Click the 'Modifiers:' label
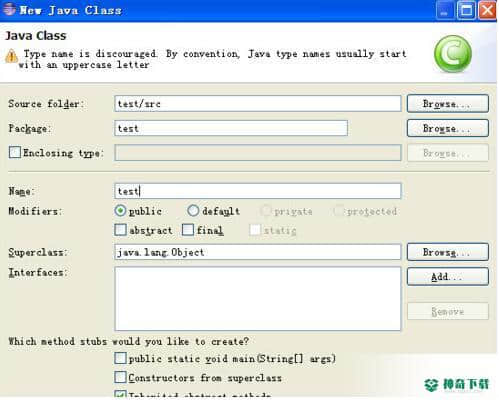 [x=35, y=211]
